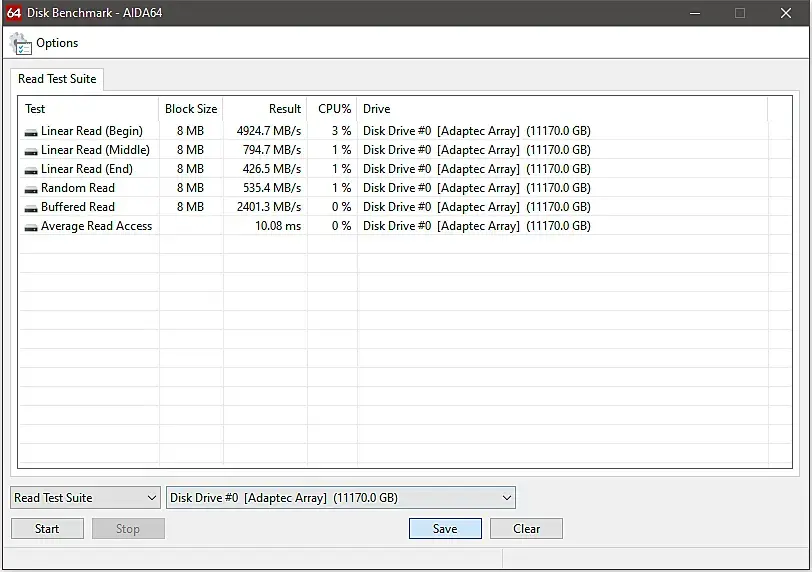Save the benchmark results
This screenshot has height=572, width=812.
tap(445, 529)
